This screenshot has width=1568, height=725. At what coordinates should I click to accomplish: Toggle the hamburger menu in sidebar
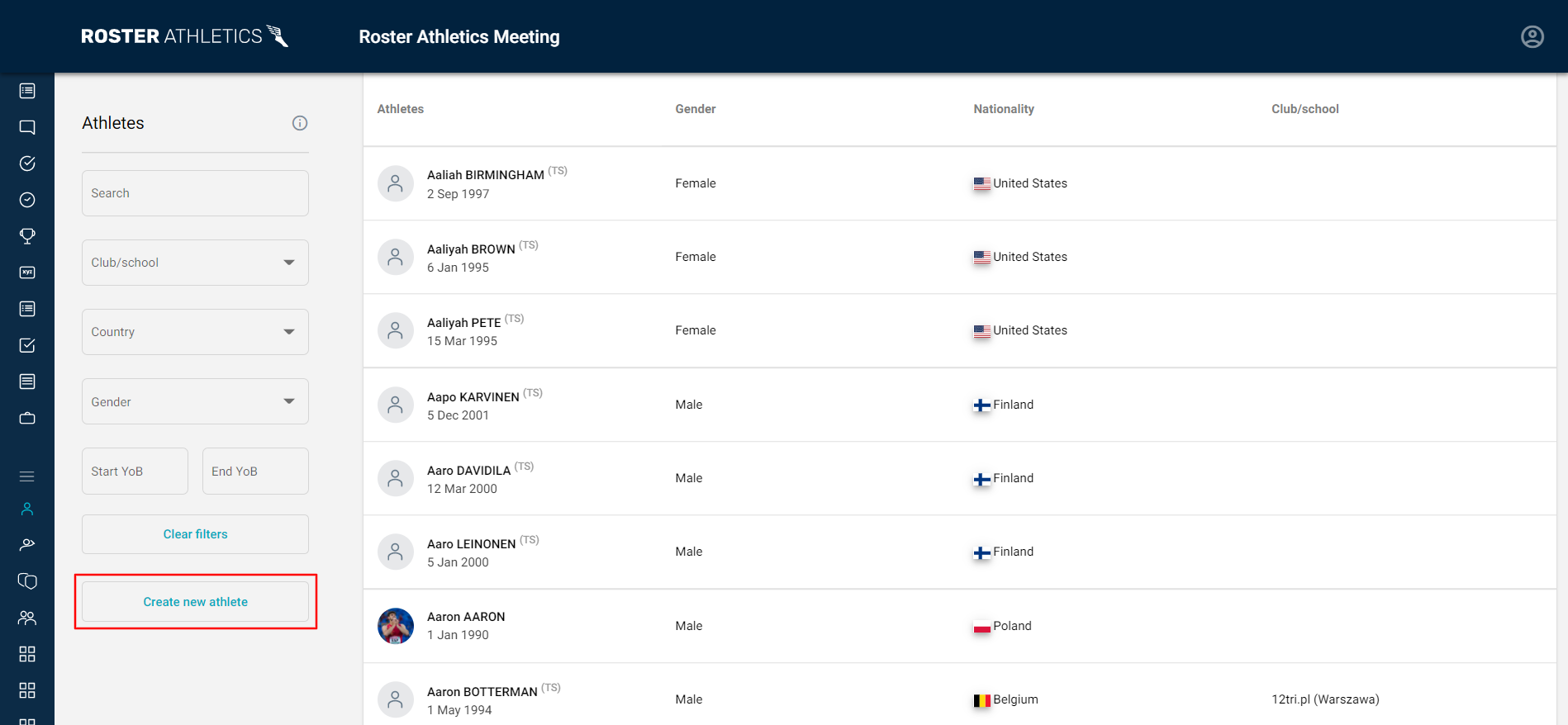27,476
